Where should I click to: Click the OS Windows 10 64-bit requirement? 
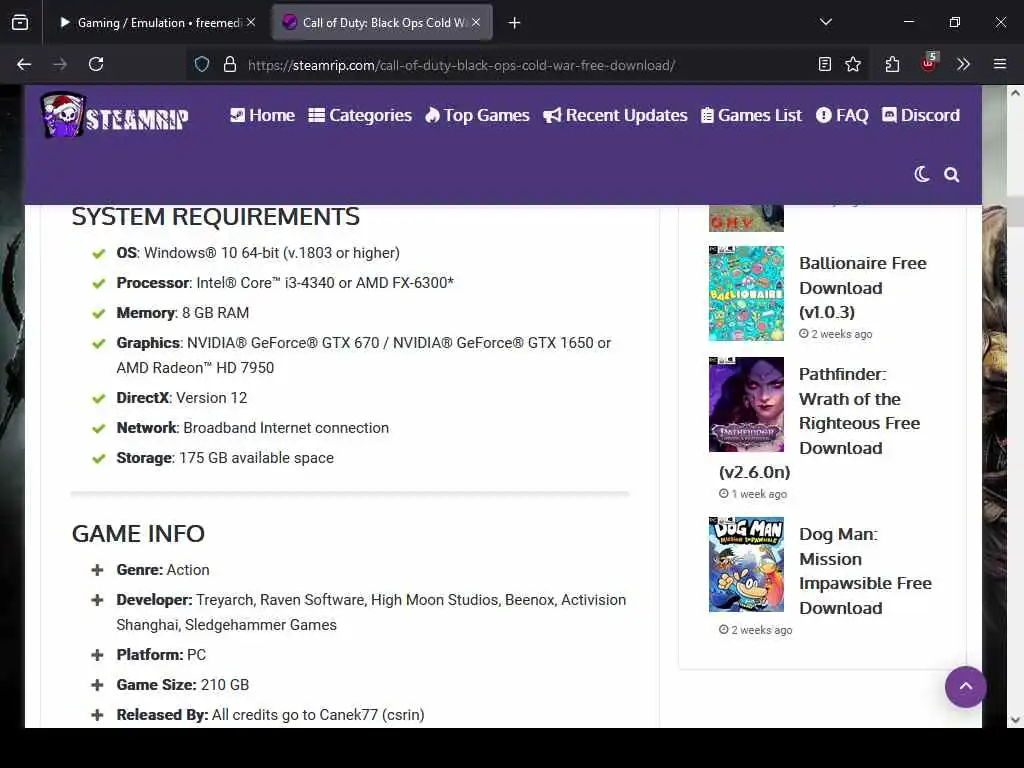[258, 253]
